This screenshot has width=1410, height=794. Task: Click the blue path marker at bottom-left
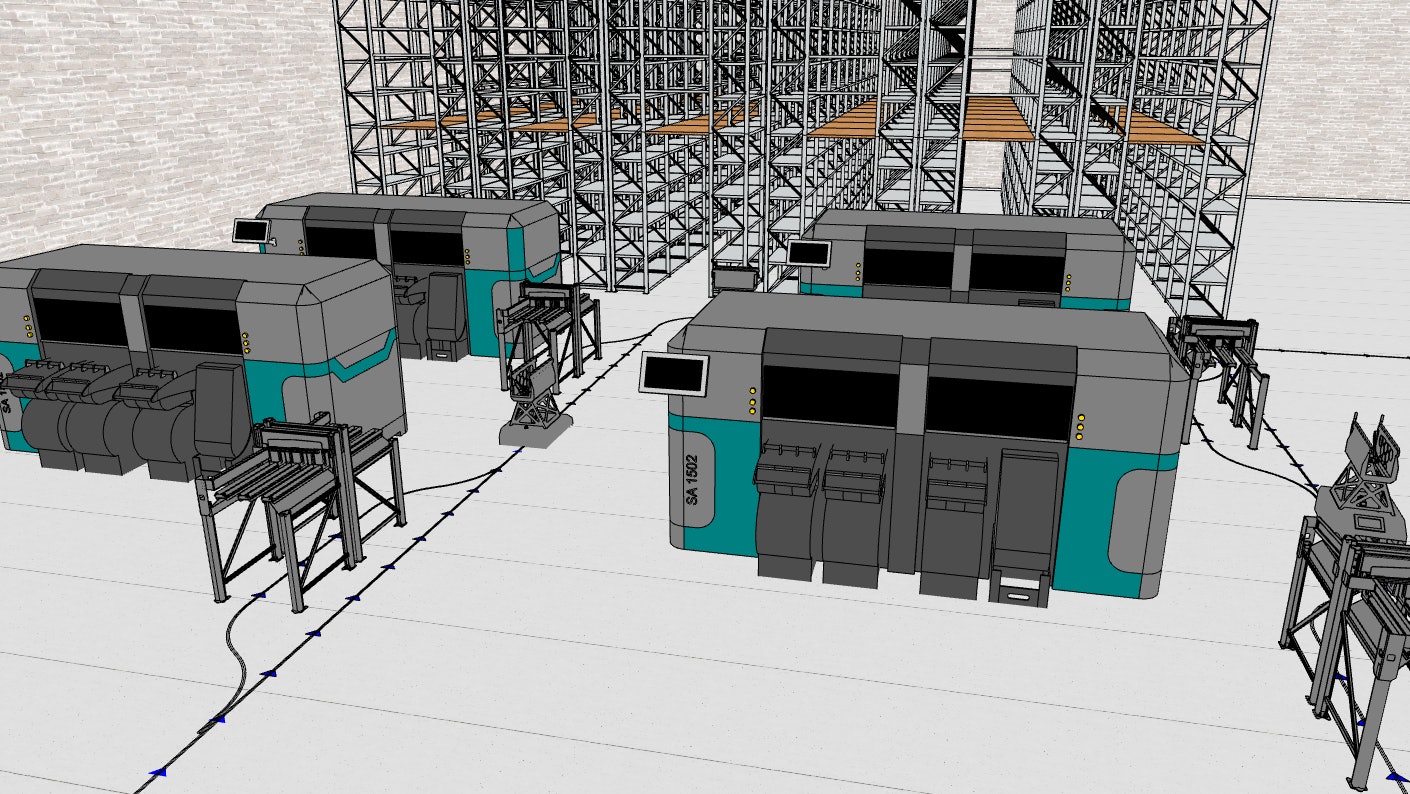tap(157, 771)
